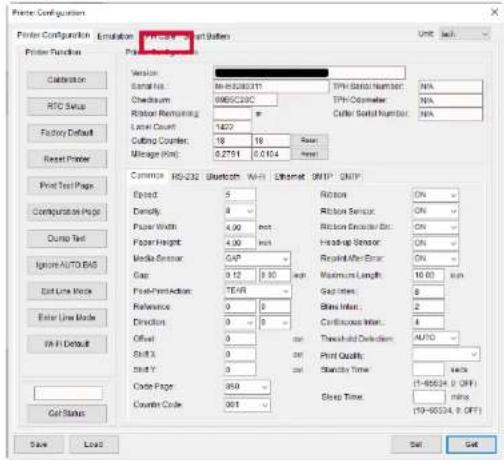Expand the Code Page dropdown
504x460 pixels.
click(247, 387)
